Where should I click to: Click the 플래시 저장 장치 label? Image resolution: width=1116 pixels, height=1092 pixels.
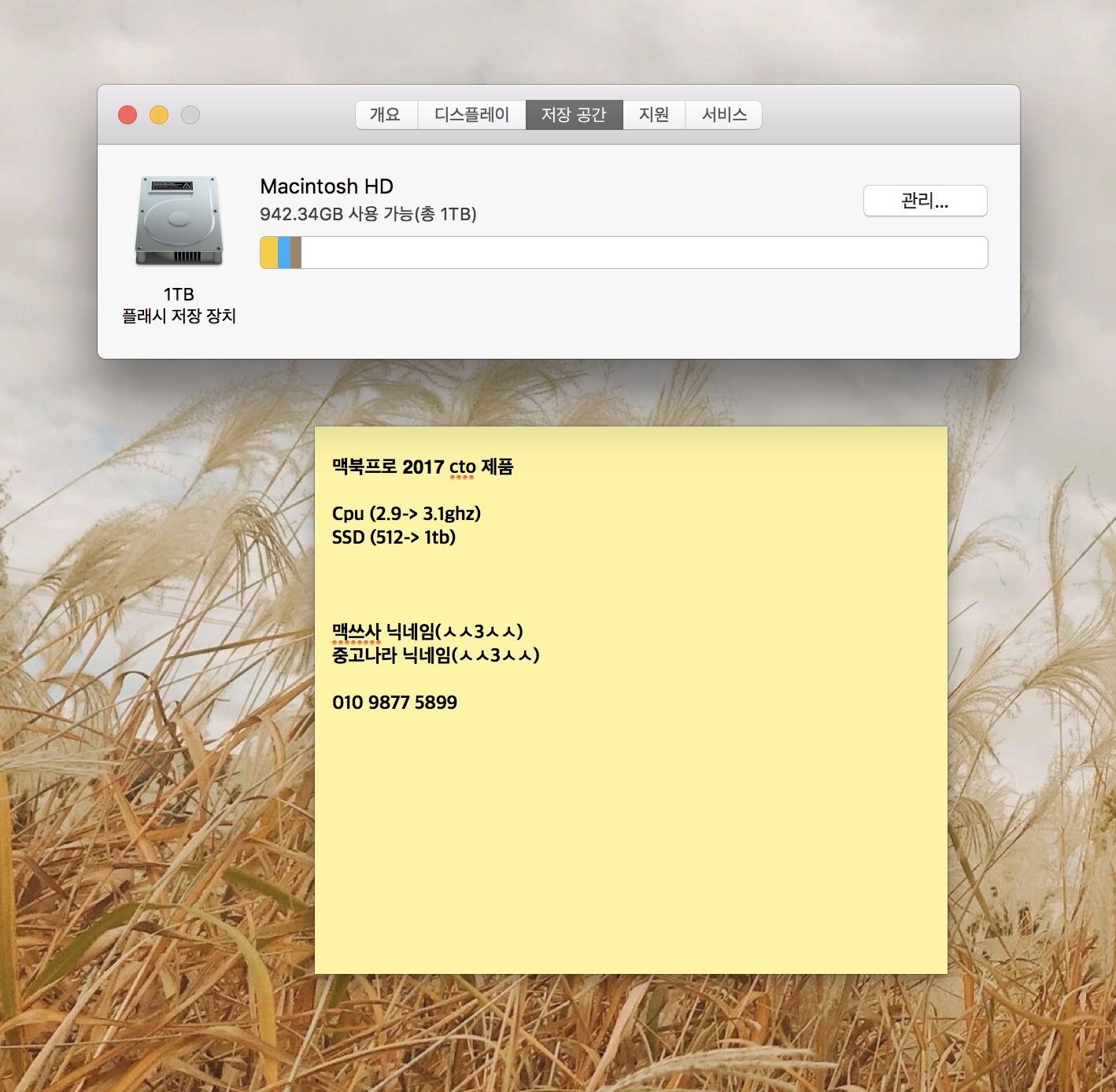pos(179,315)
